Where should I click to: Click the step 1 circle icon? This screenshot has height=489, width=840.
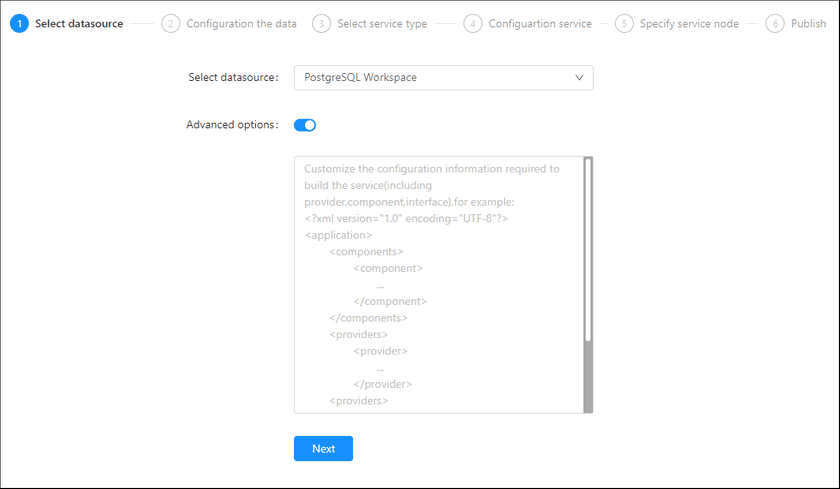(20, 24)
